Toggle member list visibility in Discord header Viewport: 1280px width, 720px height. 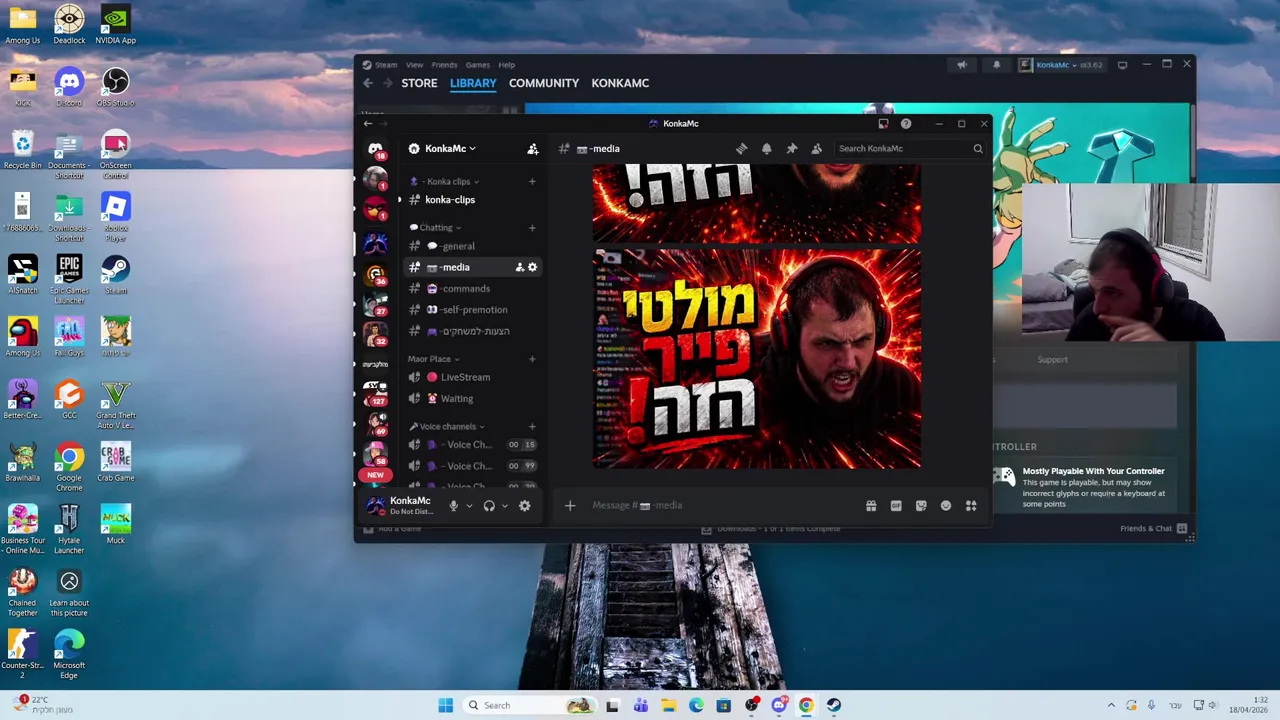point(816,149)
